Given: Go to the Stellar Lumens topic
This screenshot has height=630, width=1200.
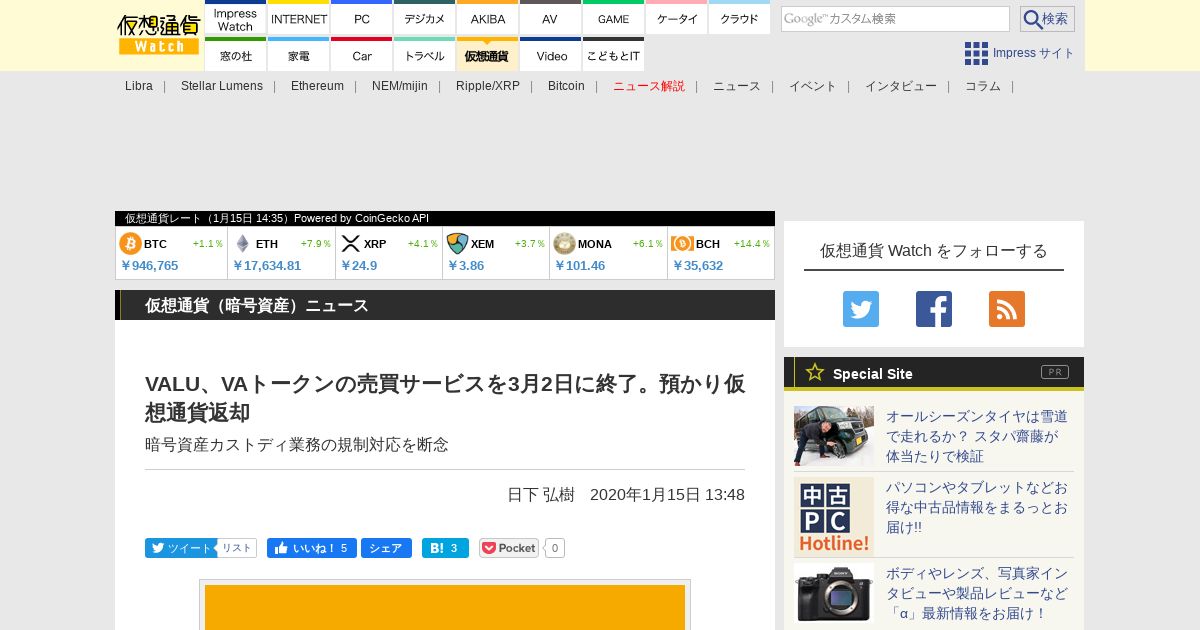Looking at the screenshot, I should pos(222,86).
